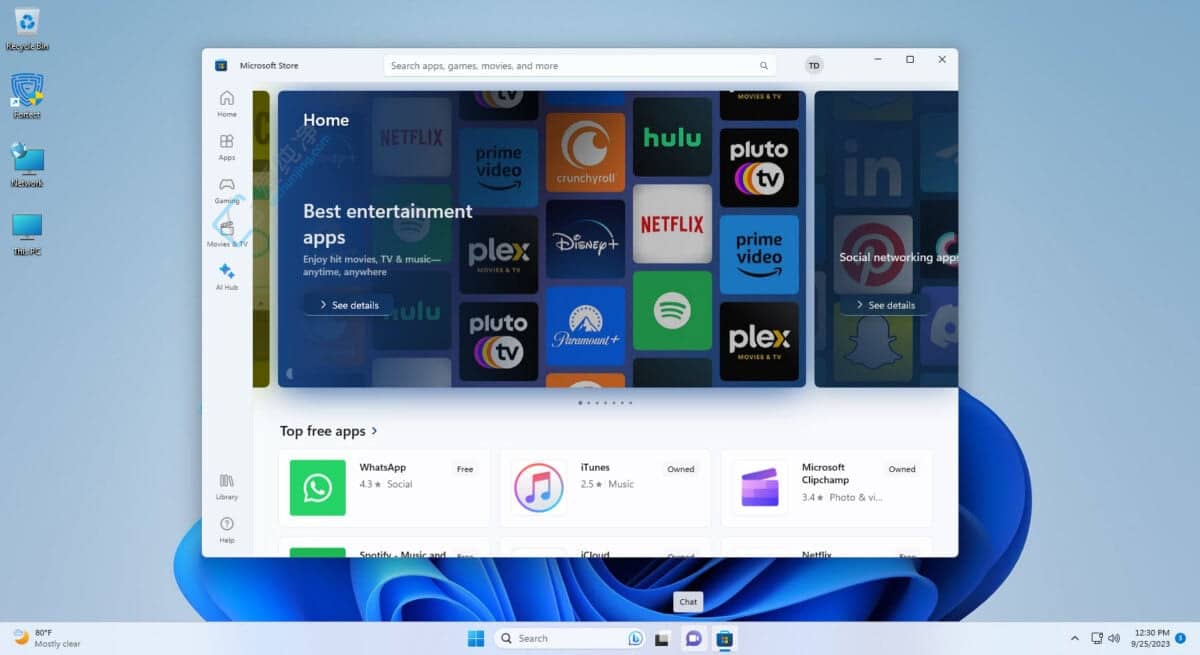Viewport: 1200px width, 655px height.
Task: Open the Library in sidebar
Action: tap(227, 486)
